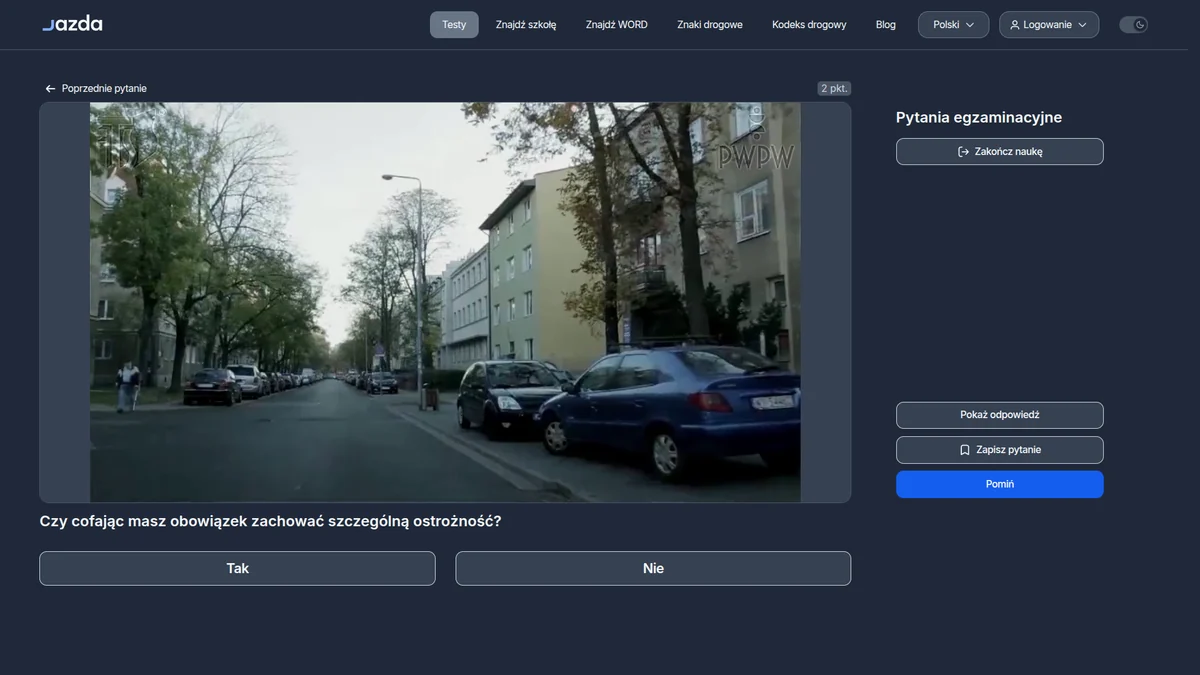
Task: Expand the Logowanie dropdown menu
Action: [x=1049, y=25]
